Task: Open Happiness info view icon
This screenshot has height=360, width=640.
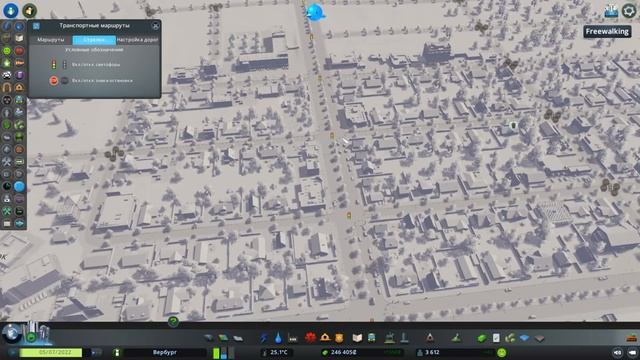Action: 7,51
